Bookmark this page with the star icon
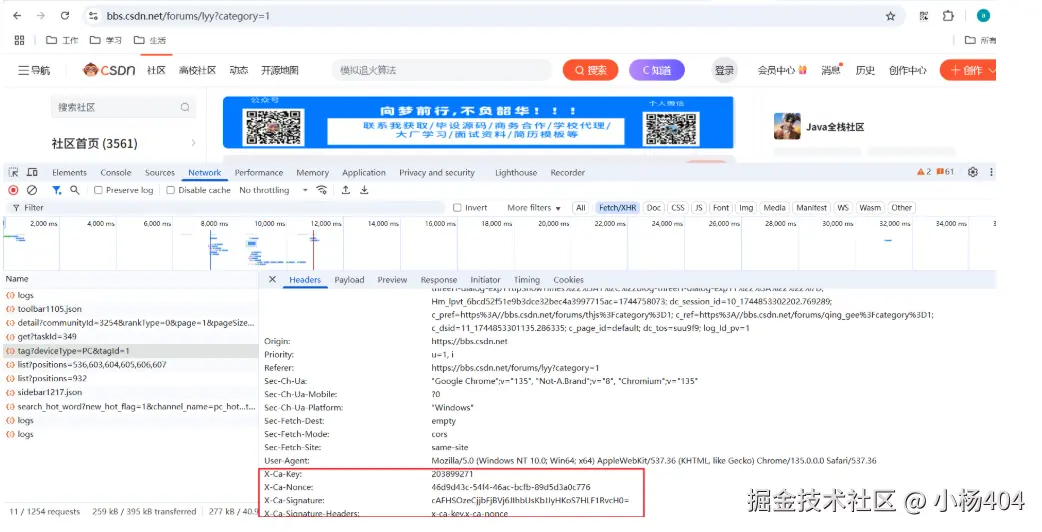The image size is (1042, 532). [890, 16]
